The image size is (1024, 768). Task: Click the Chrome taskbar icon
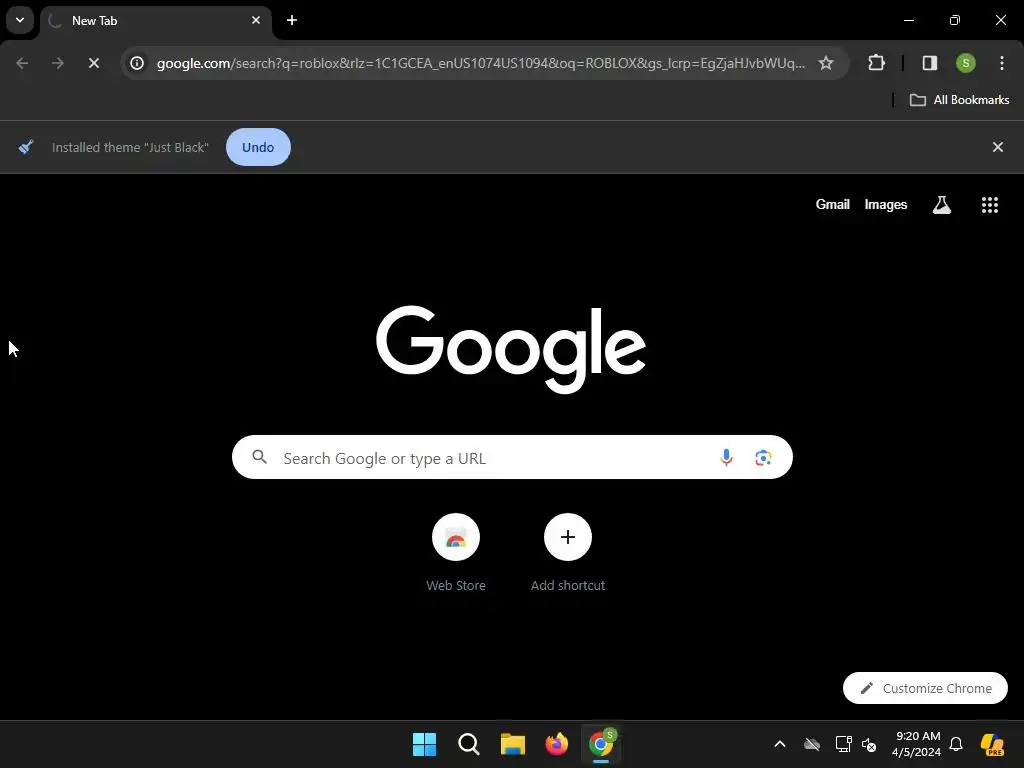601,744
